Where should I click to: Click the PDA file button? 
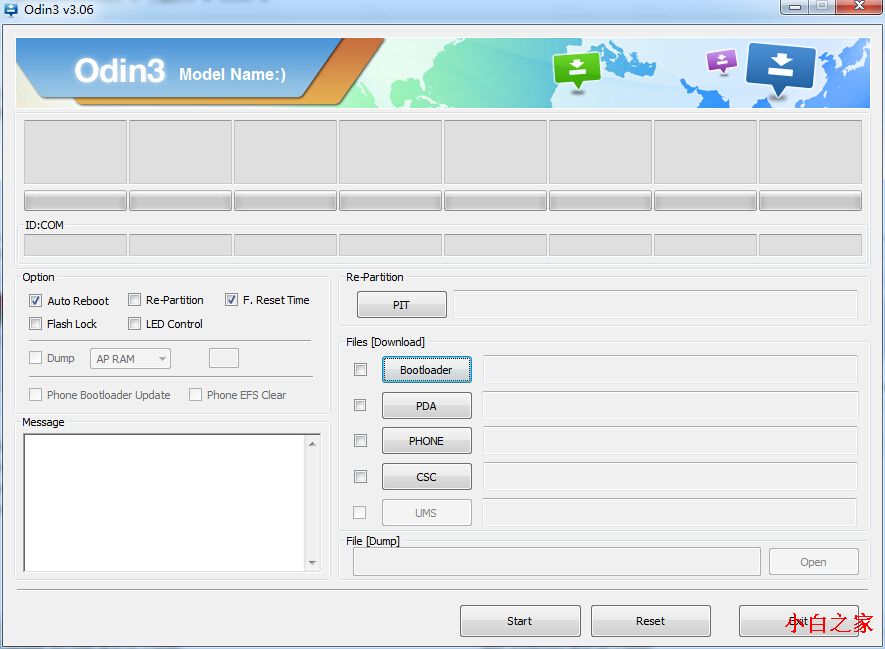[426, 406]
